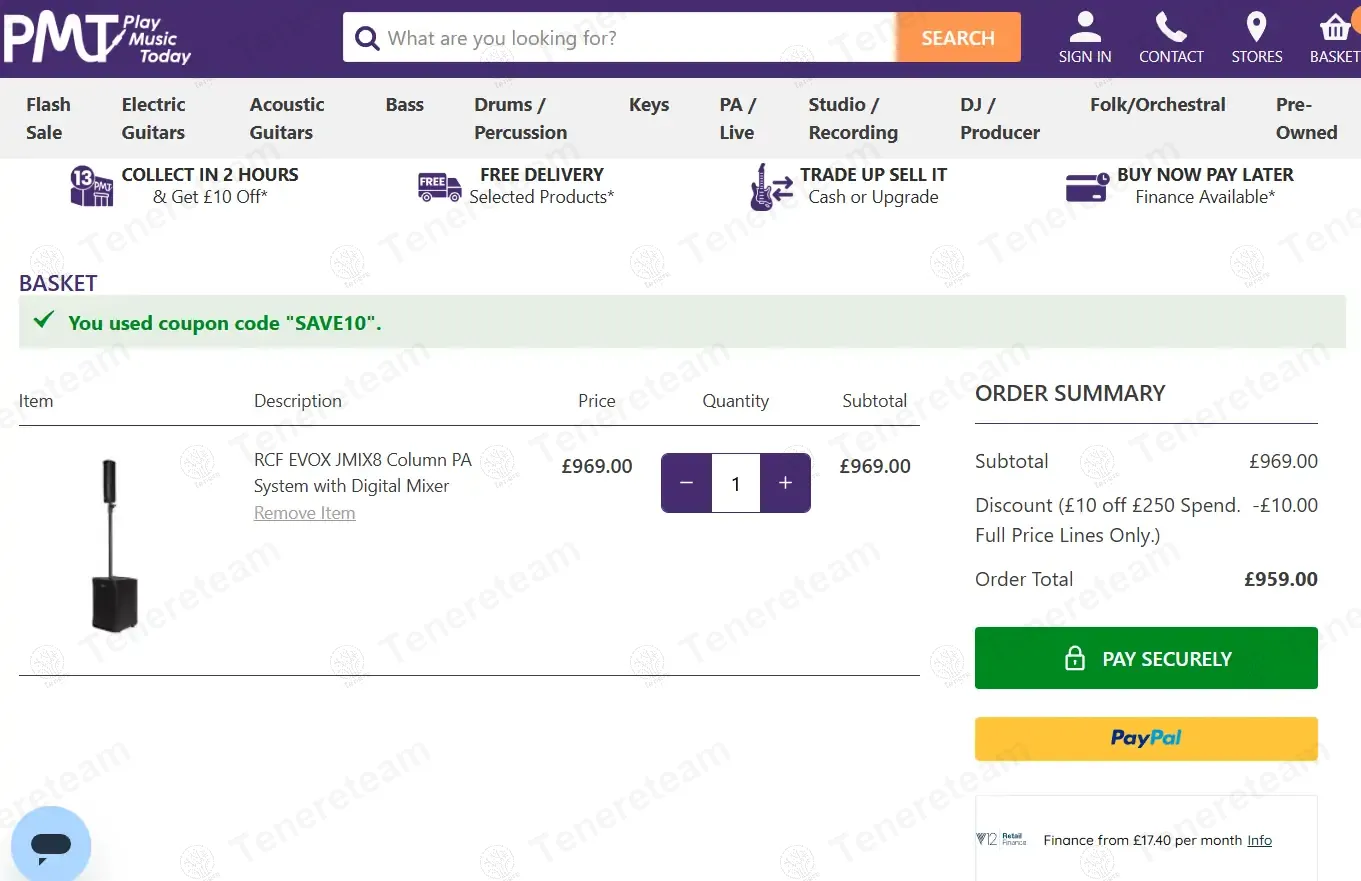Click the Trade Up guitar icon
The width and height of the screenshot is (1361, 881).
tap(771, 187)
